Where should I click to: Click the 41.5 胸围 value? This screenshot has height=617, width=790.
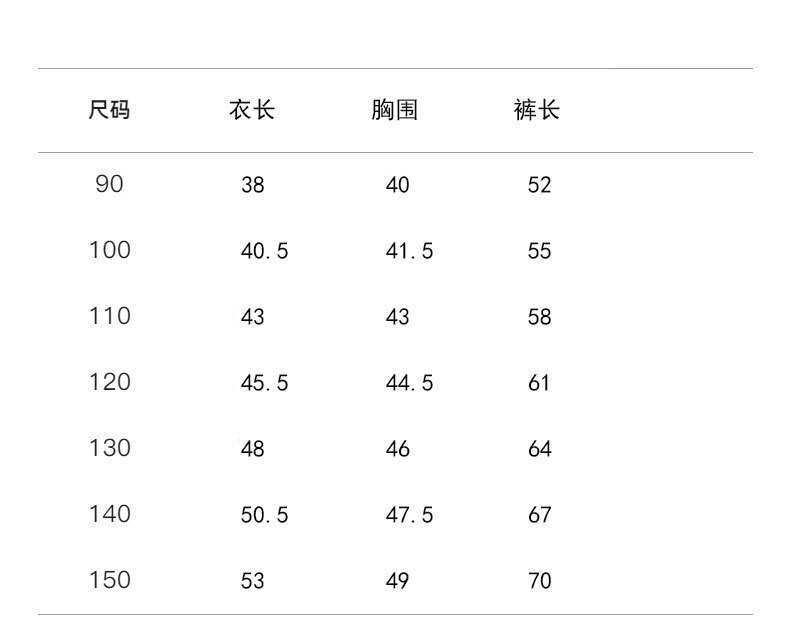click(409, 251)
